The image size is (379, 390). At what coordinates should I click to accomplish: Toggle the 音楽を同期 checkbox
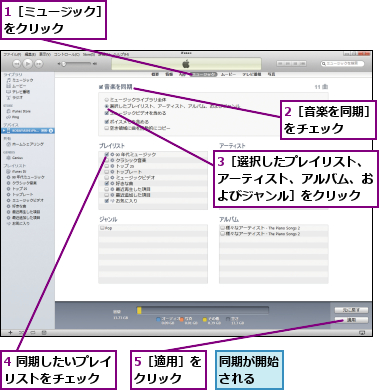click(x=101, y=87)
